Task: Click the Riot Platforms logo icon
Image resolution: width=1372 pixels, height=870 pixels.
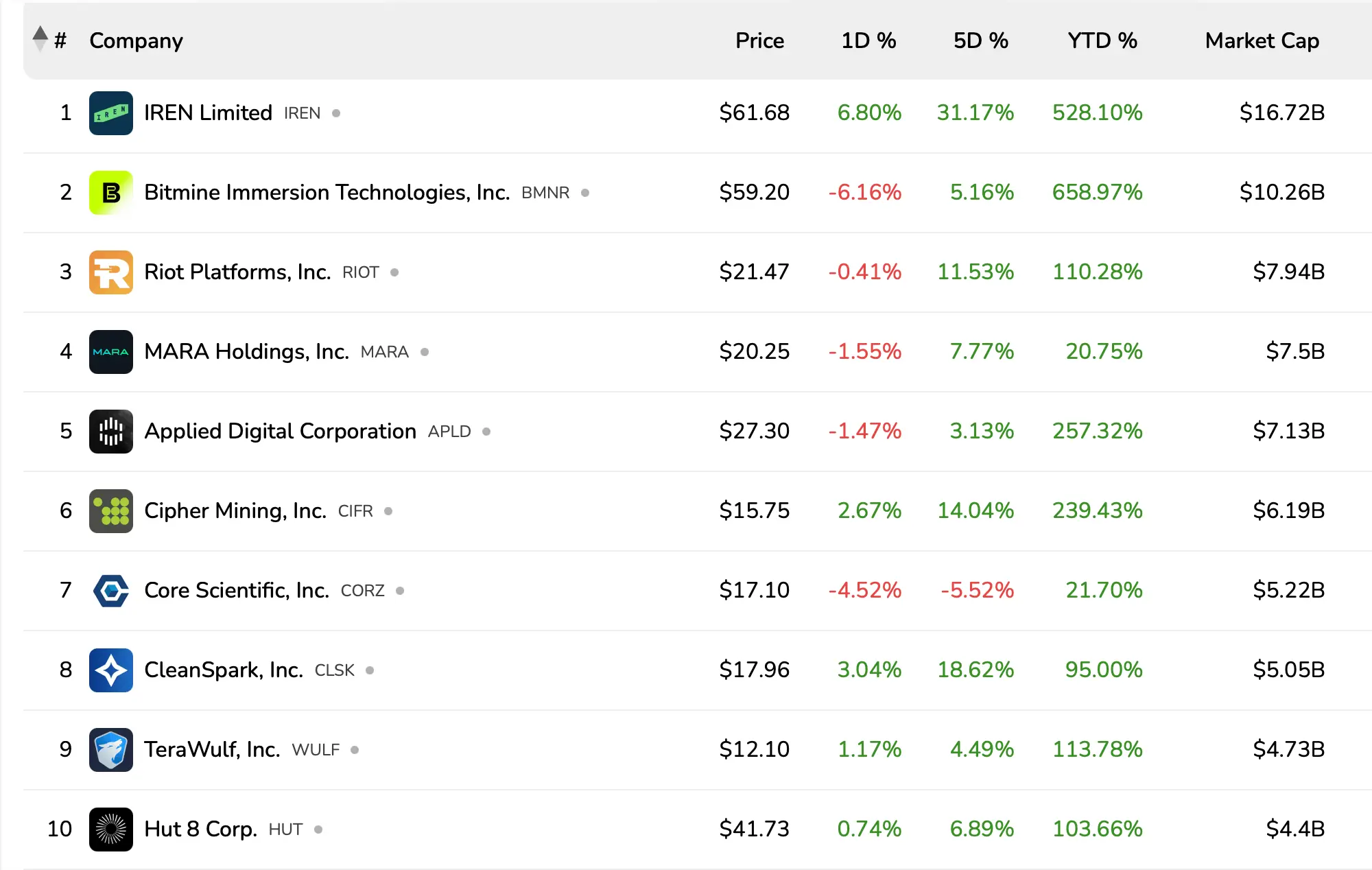Action: pos(110,272)
